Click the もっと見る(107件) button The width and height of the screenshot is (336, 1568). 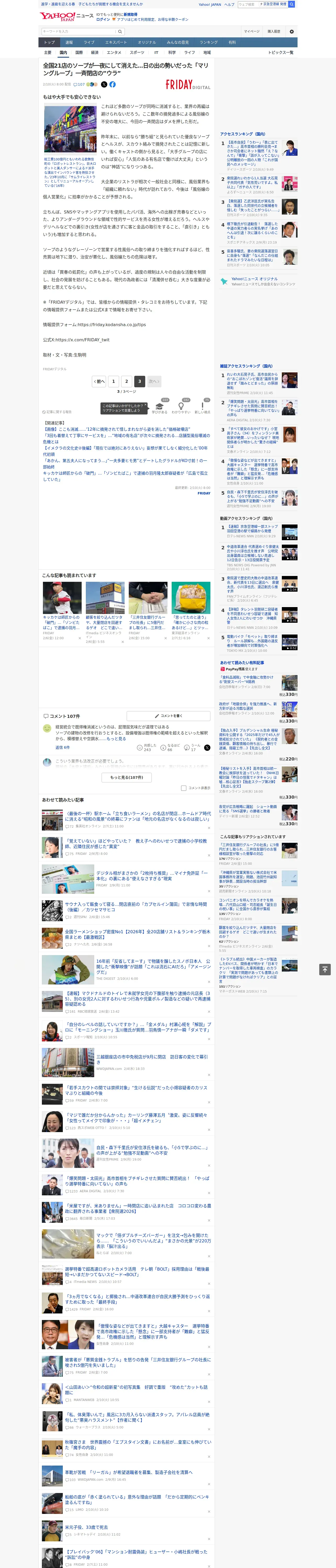click(x=127, y=777)
